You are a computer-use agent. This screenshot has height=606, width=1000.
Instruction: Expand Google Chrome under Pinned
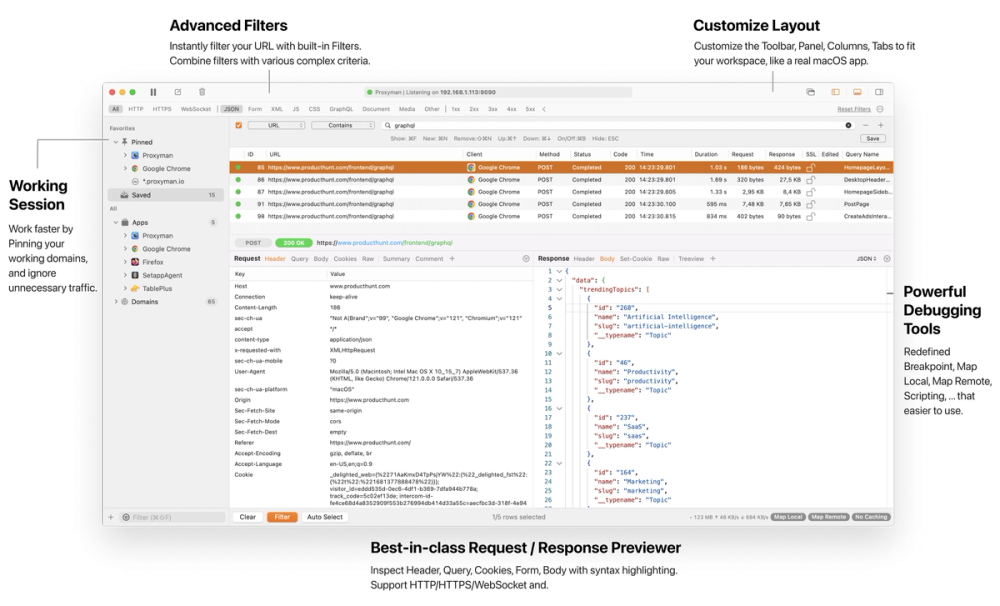coord(125,168)
